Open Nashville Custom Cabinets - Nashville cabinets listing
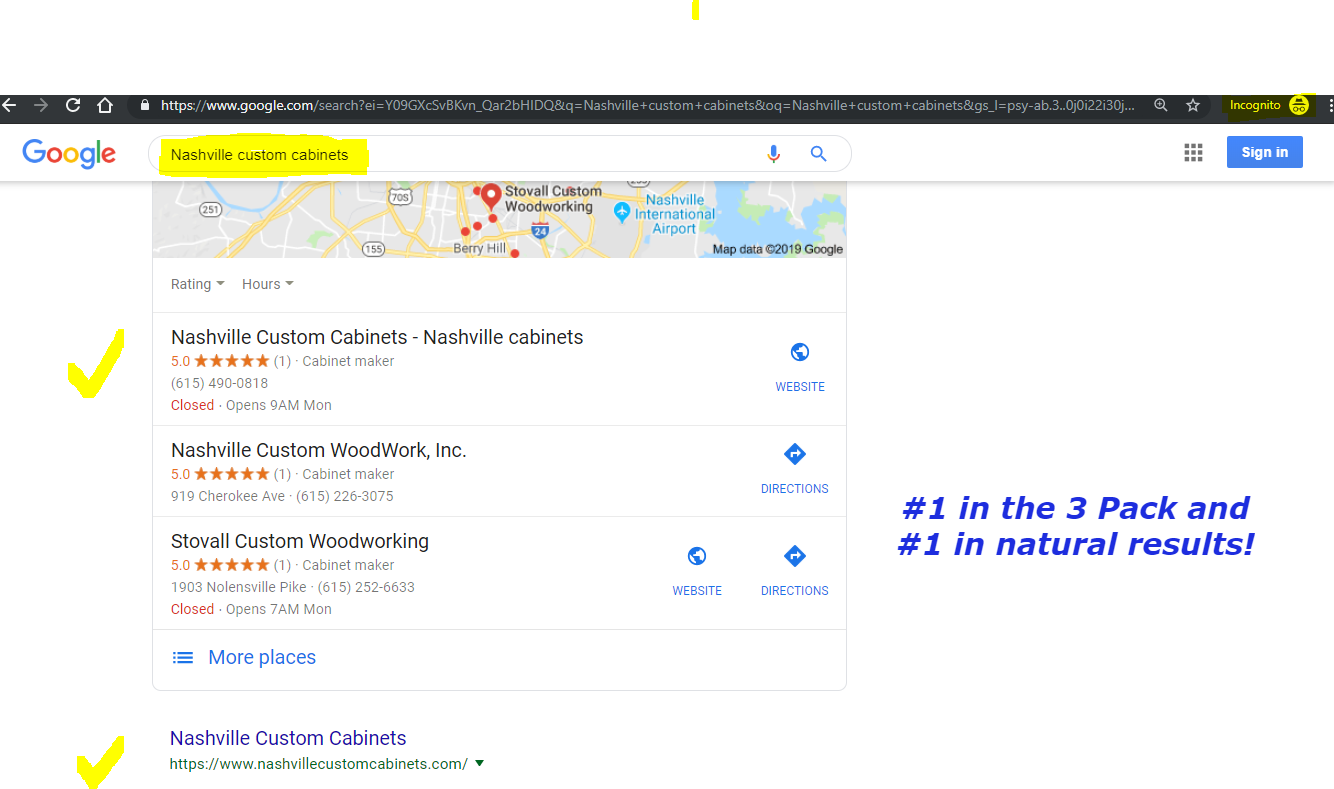 coord(377,337)
